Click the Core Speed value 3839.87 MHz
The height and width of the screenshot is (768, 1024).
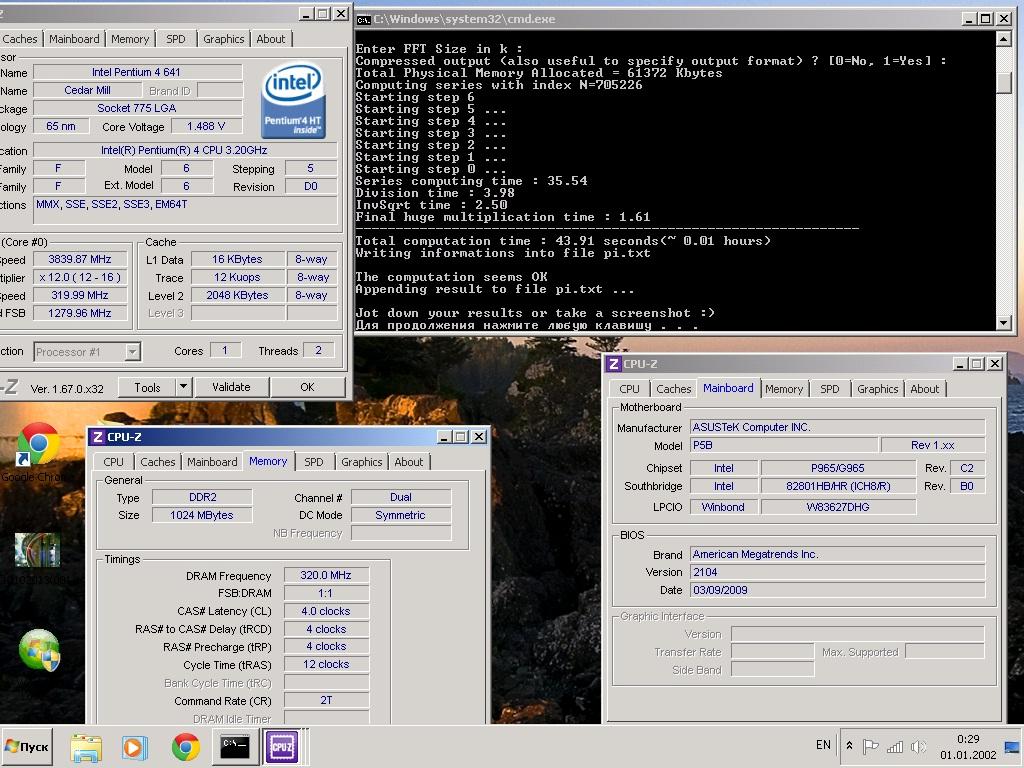(80, 259)
